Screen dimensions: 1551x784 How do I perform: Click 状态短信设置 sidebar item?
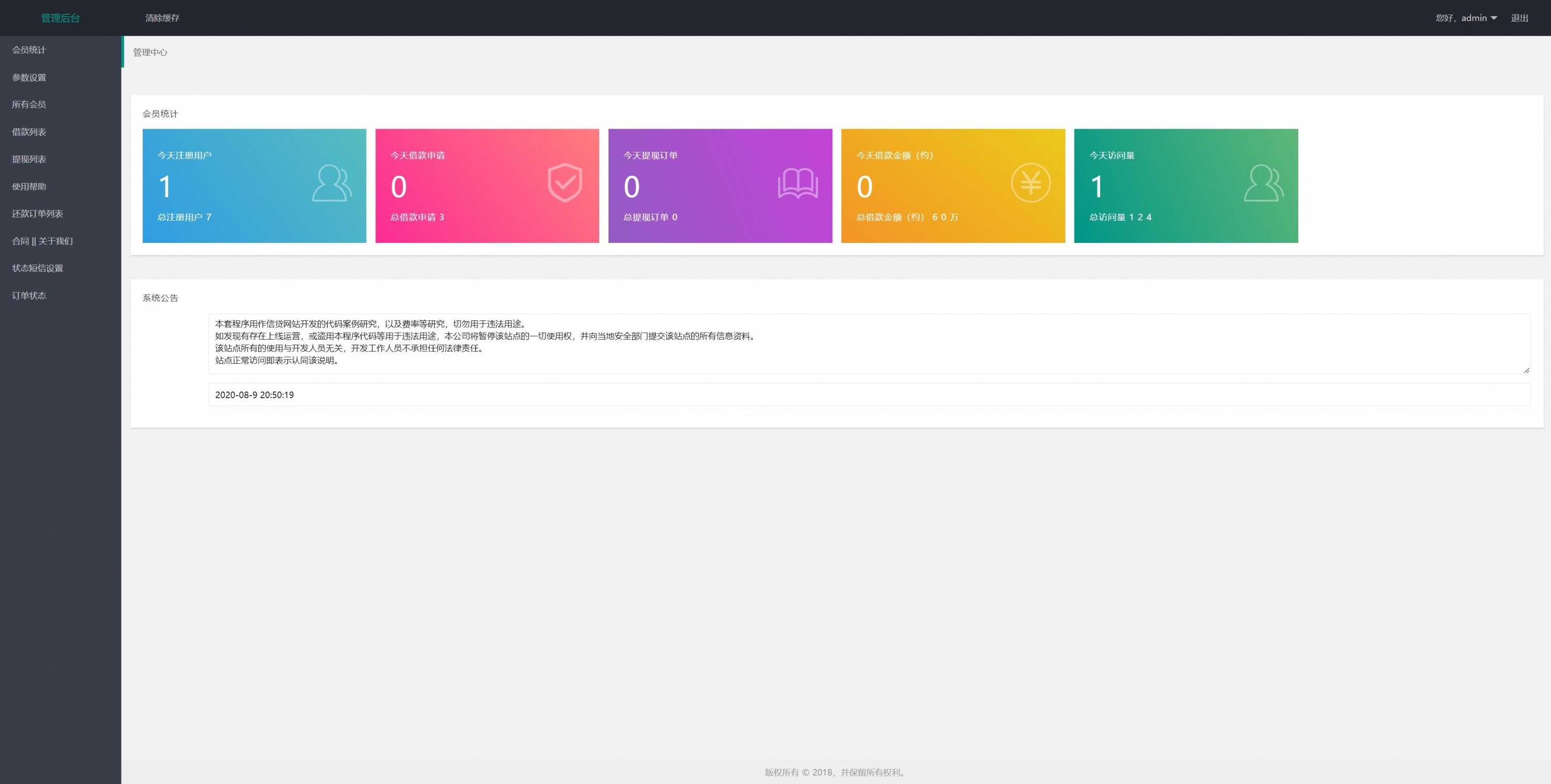tap(37, 268)
